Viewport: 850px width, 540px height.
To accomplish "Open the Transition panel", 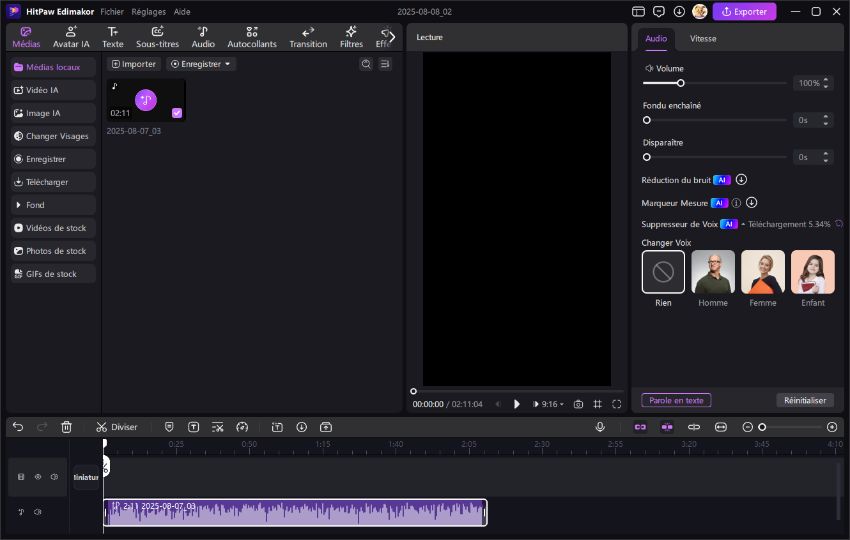I will tap(308, 37).
